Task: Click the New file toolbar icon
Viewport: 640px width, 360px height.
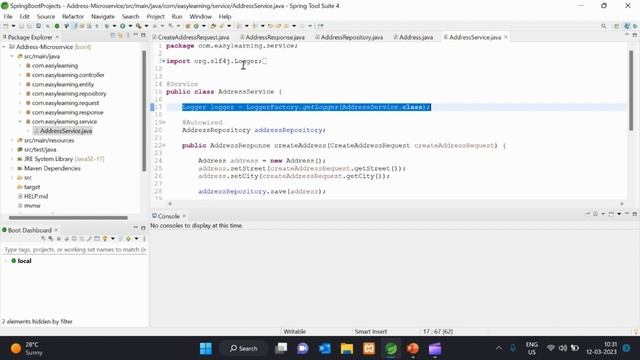Action: tap(6, 26)
